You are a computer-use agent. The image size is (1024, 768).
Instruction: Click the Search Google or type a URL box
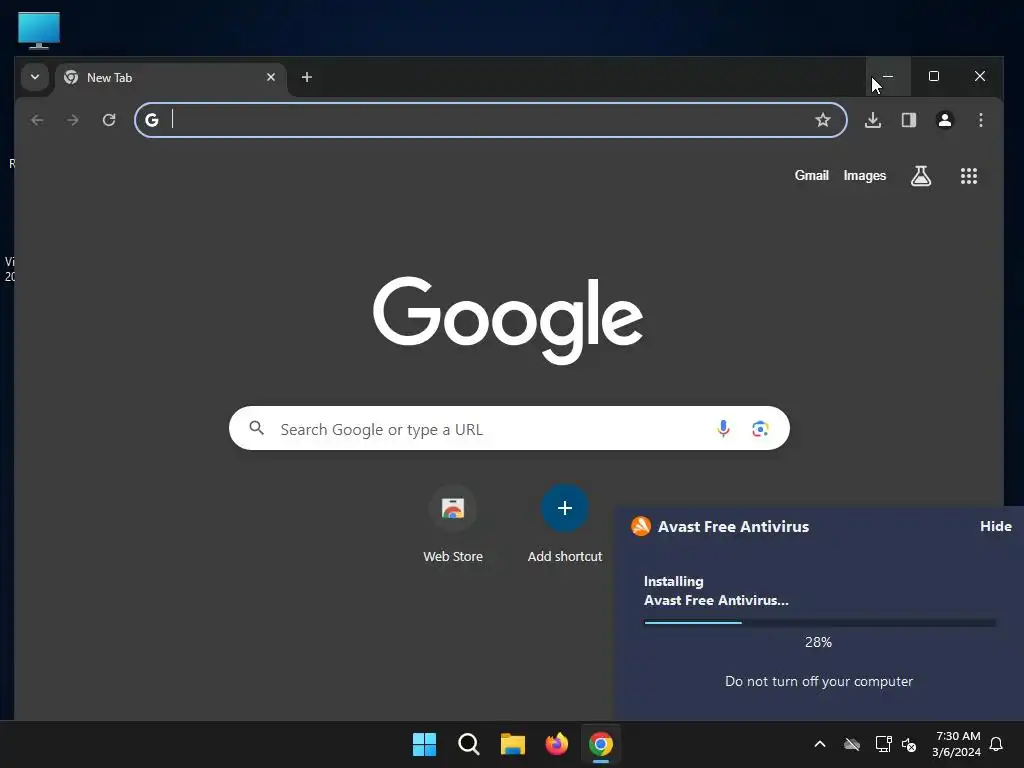click(x=509, y=428)
